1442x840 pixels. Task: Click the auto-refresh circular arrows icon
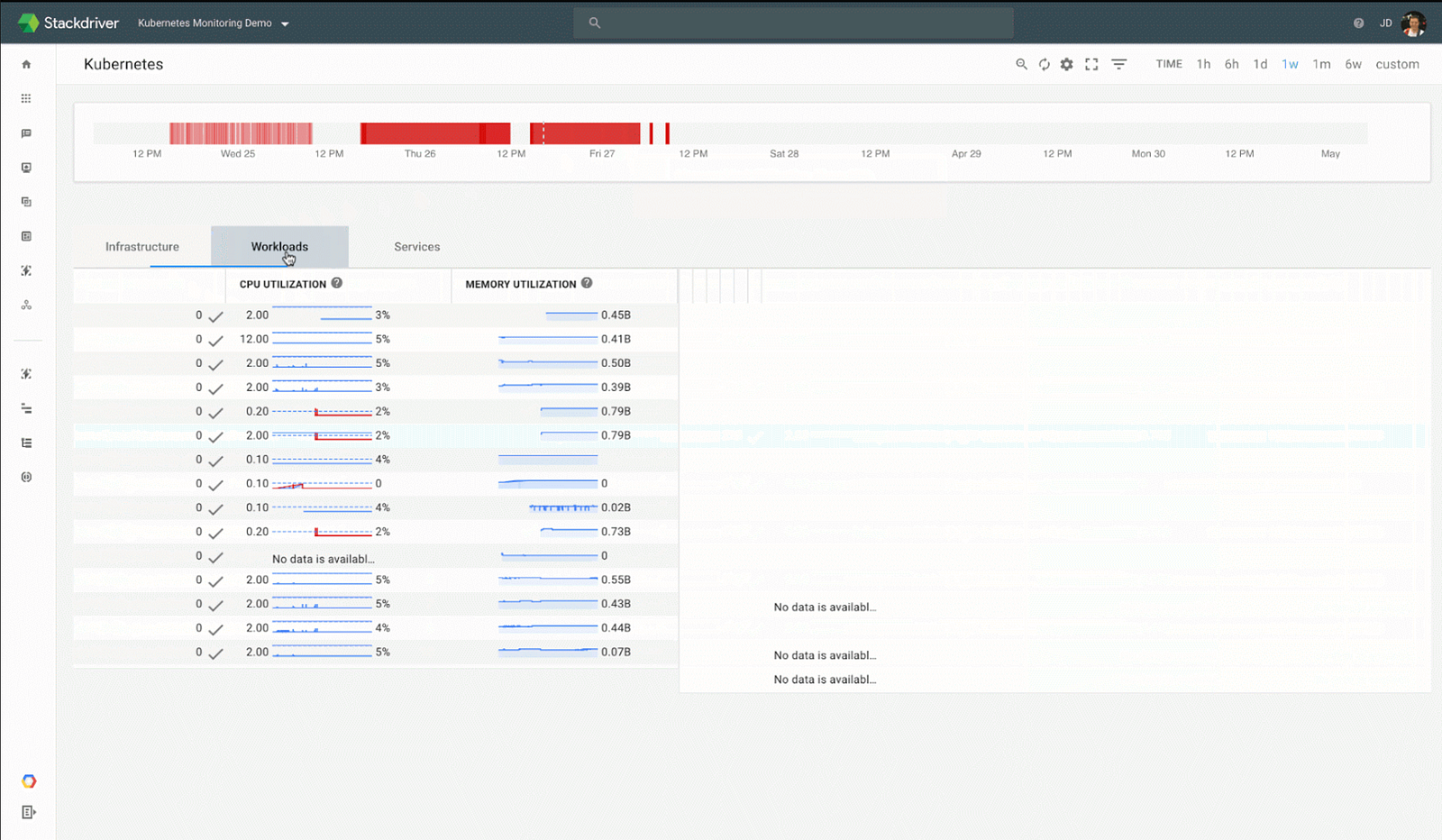[1044, 64]
